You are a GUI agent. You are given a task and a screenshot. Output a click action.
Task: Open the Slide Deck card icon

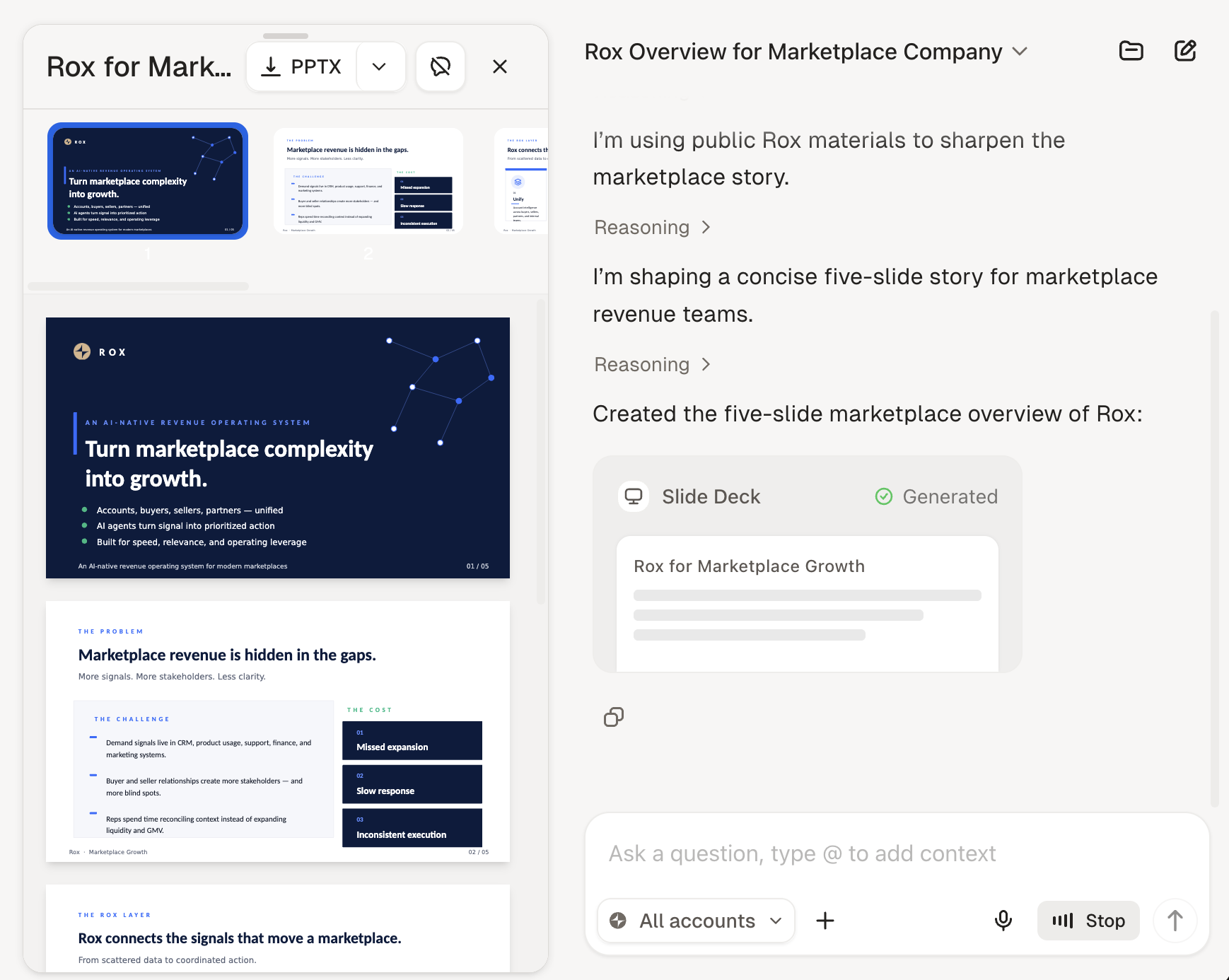[634, 496]
